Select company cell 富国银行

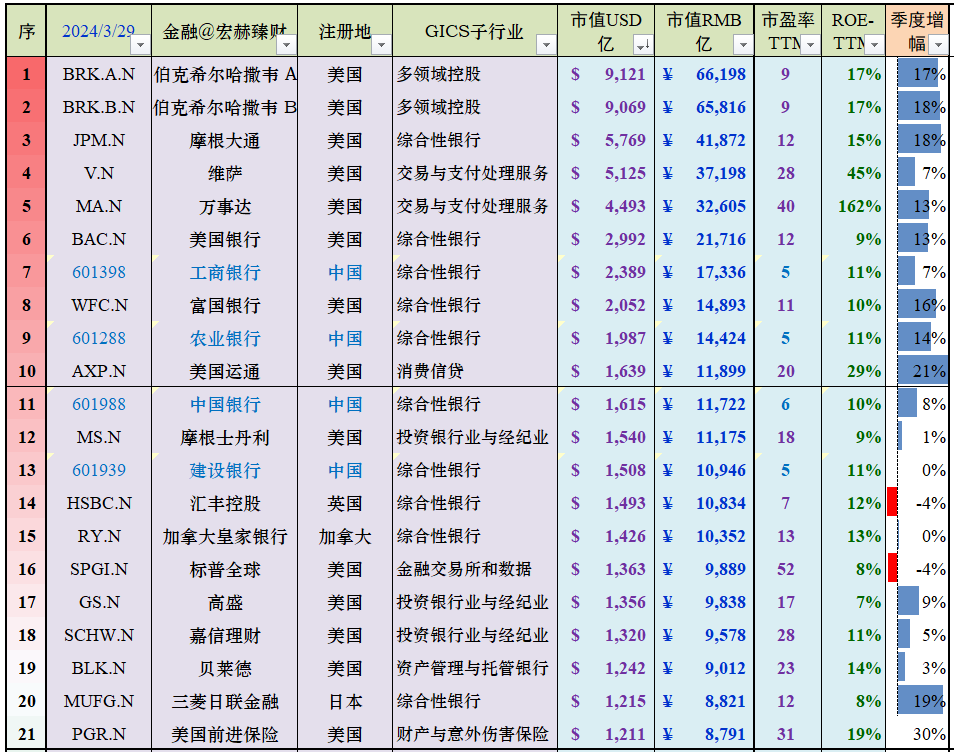[x=225, y=305]
